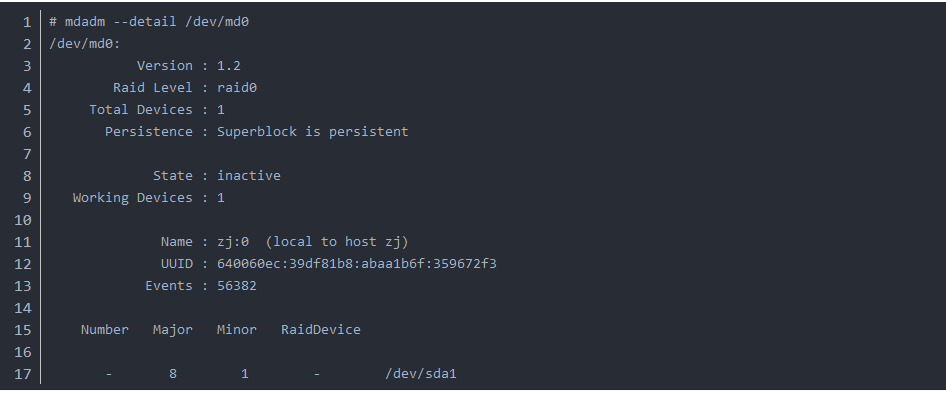This screenshot has height=394, width=946.
Task: Click the Minor column header
Action: (237, 329)
